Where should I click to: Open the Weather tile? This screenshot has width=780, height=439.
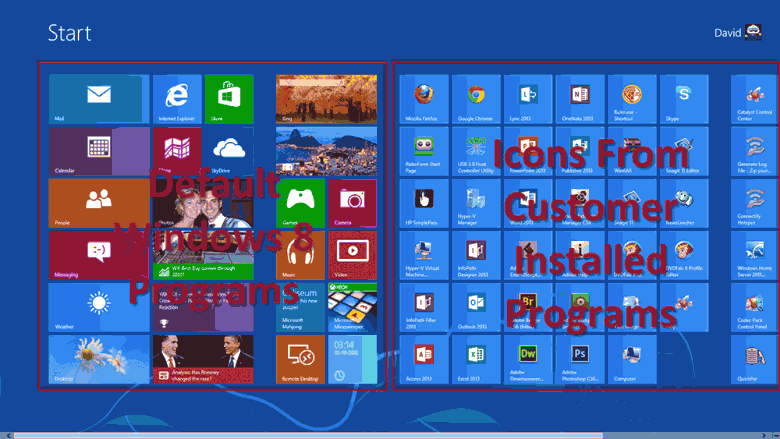pos(99,307)
